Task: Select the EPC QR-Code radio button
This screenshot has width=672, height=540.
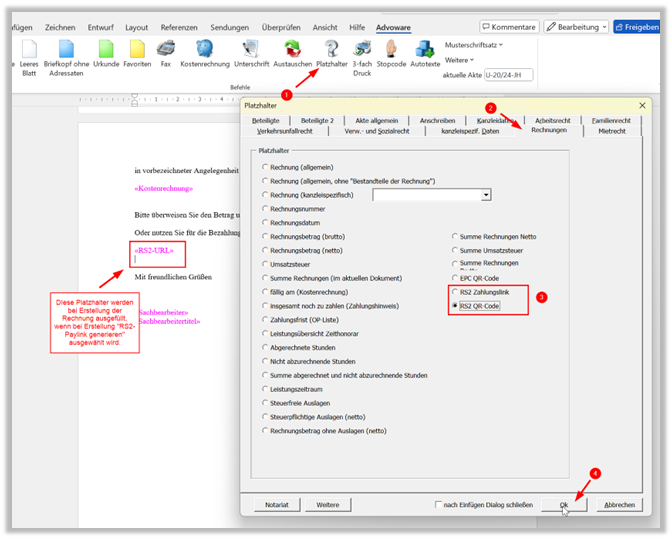Action: pos(455,278)
